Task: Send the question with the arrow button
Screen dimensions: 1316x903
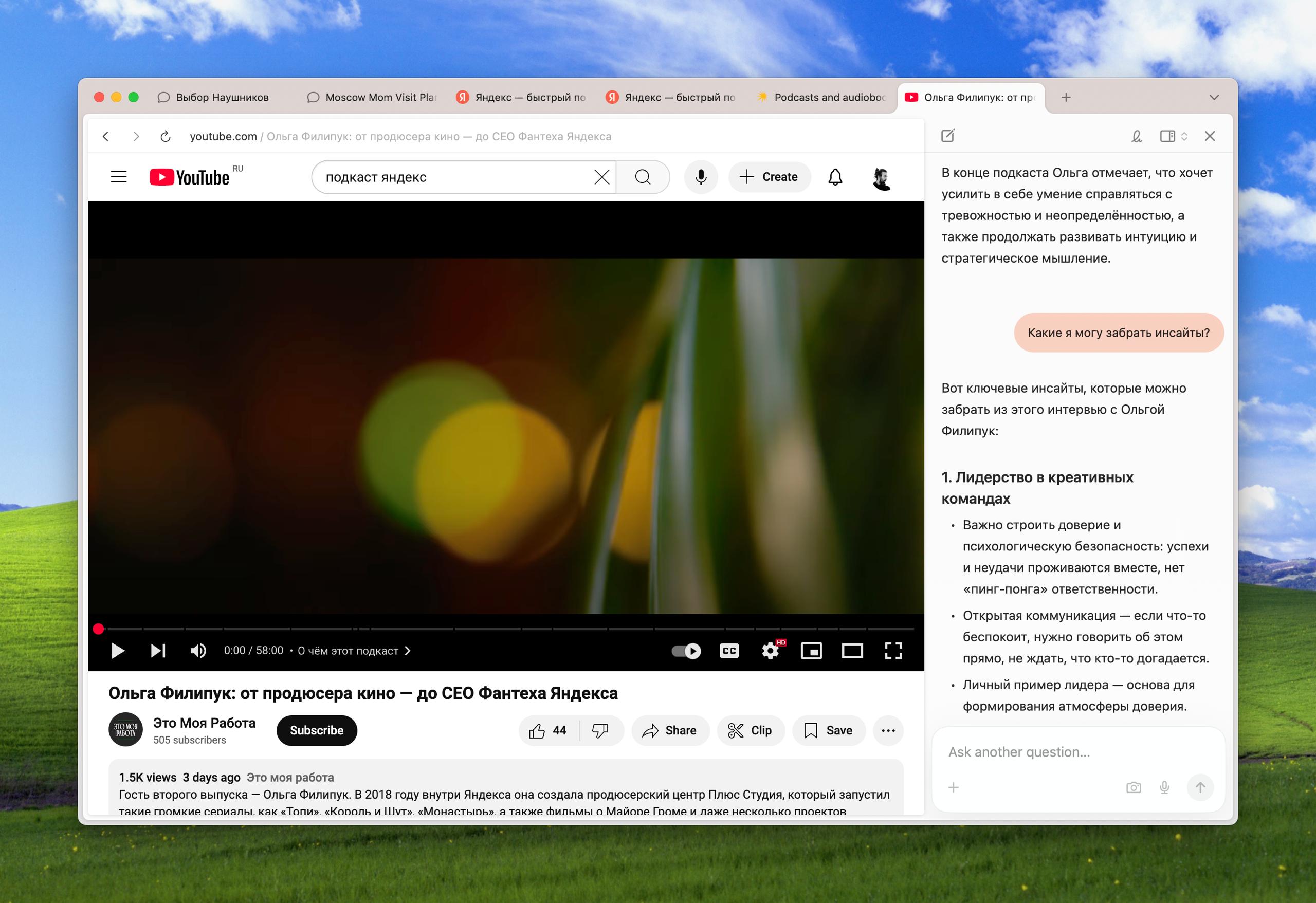Action: [1200, 787]
